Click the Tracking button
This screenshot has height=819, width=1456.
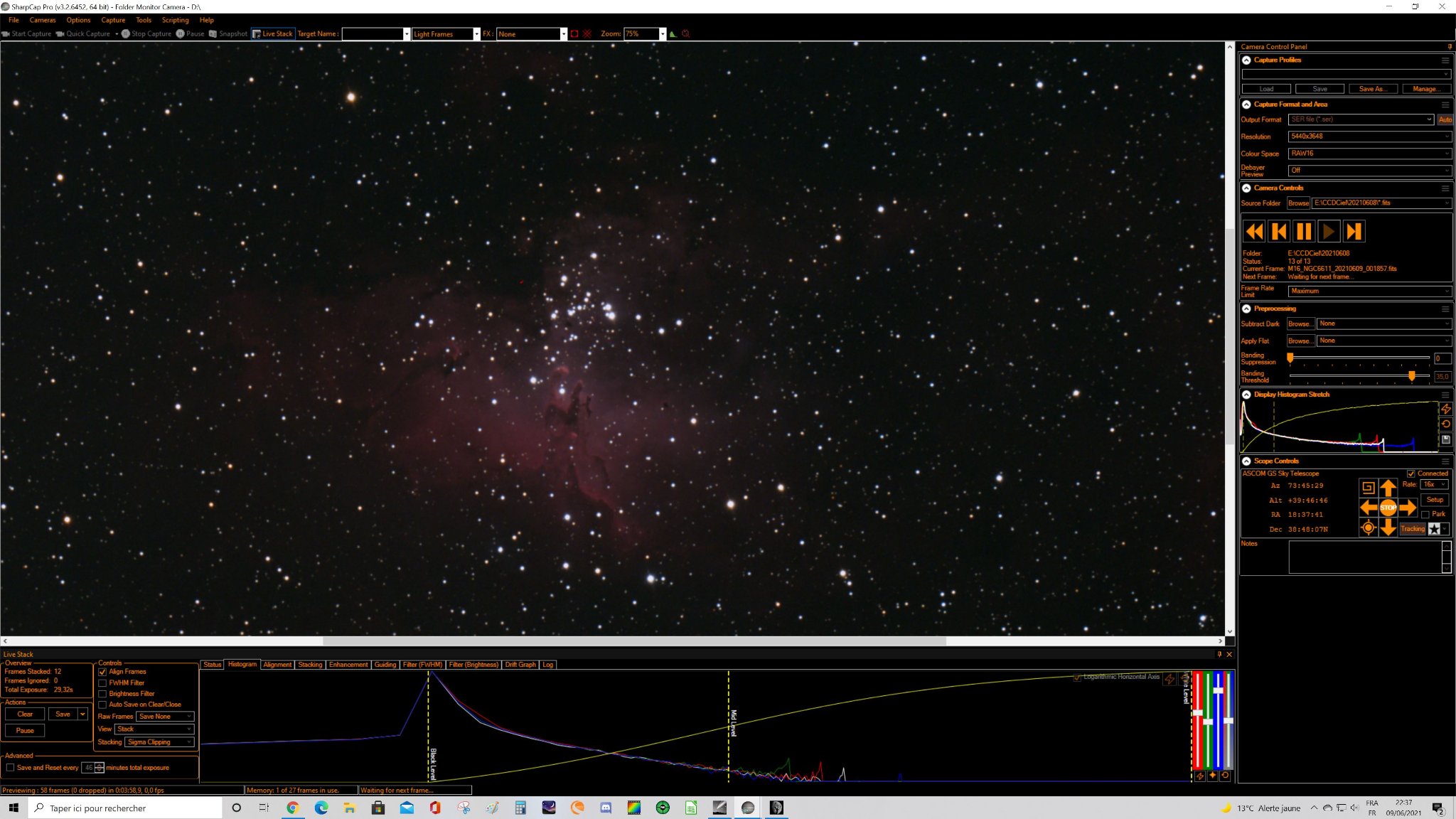coord(1412,529)
